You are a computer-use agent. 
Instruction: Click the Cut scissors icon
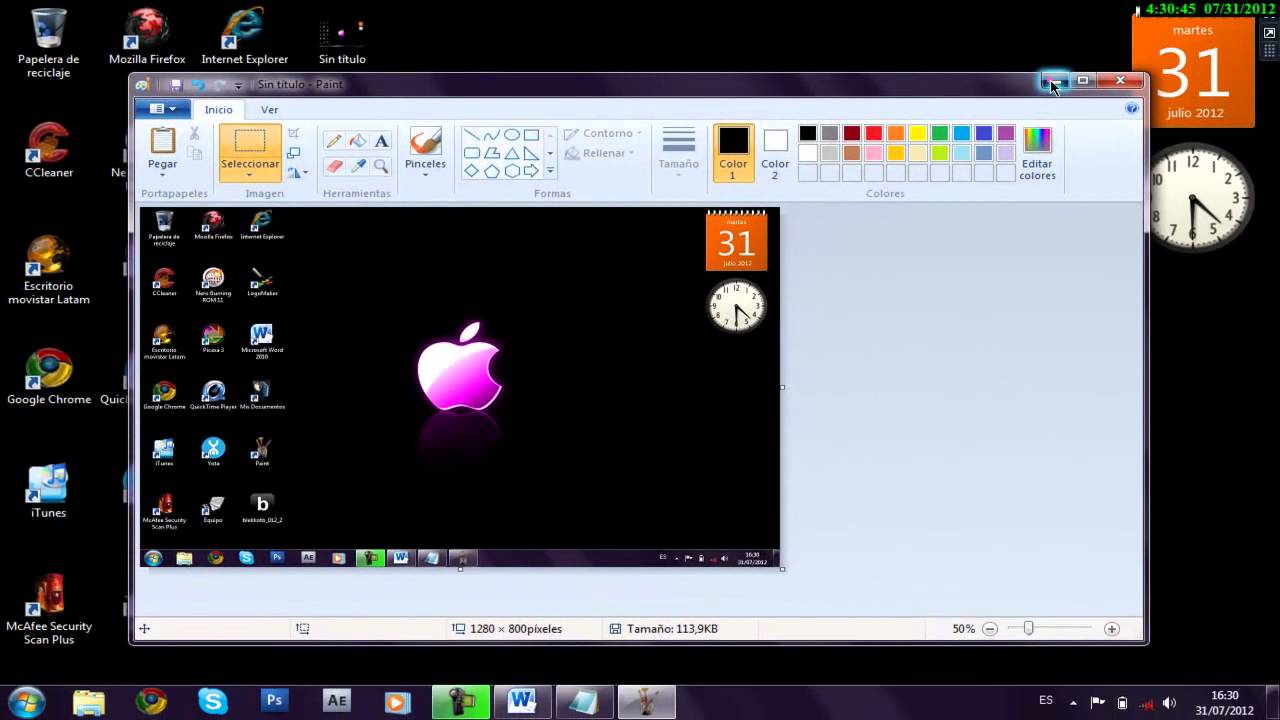click(x=194, y=133)
